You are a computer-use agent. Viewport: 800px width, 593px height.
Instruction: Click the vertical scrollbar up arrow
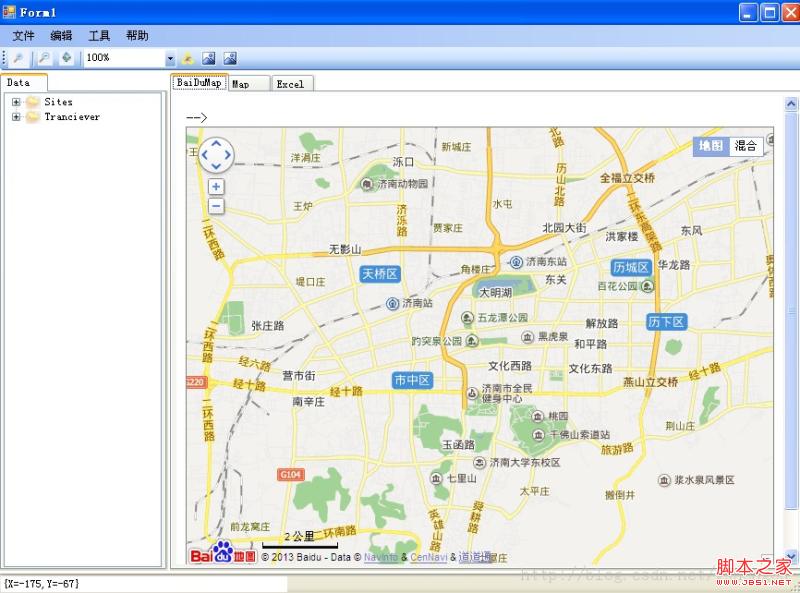tap(791, 104)
